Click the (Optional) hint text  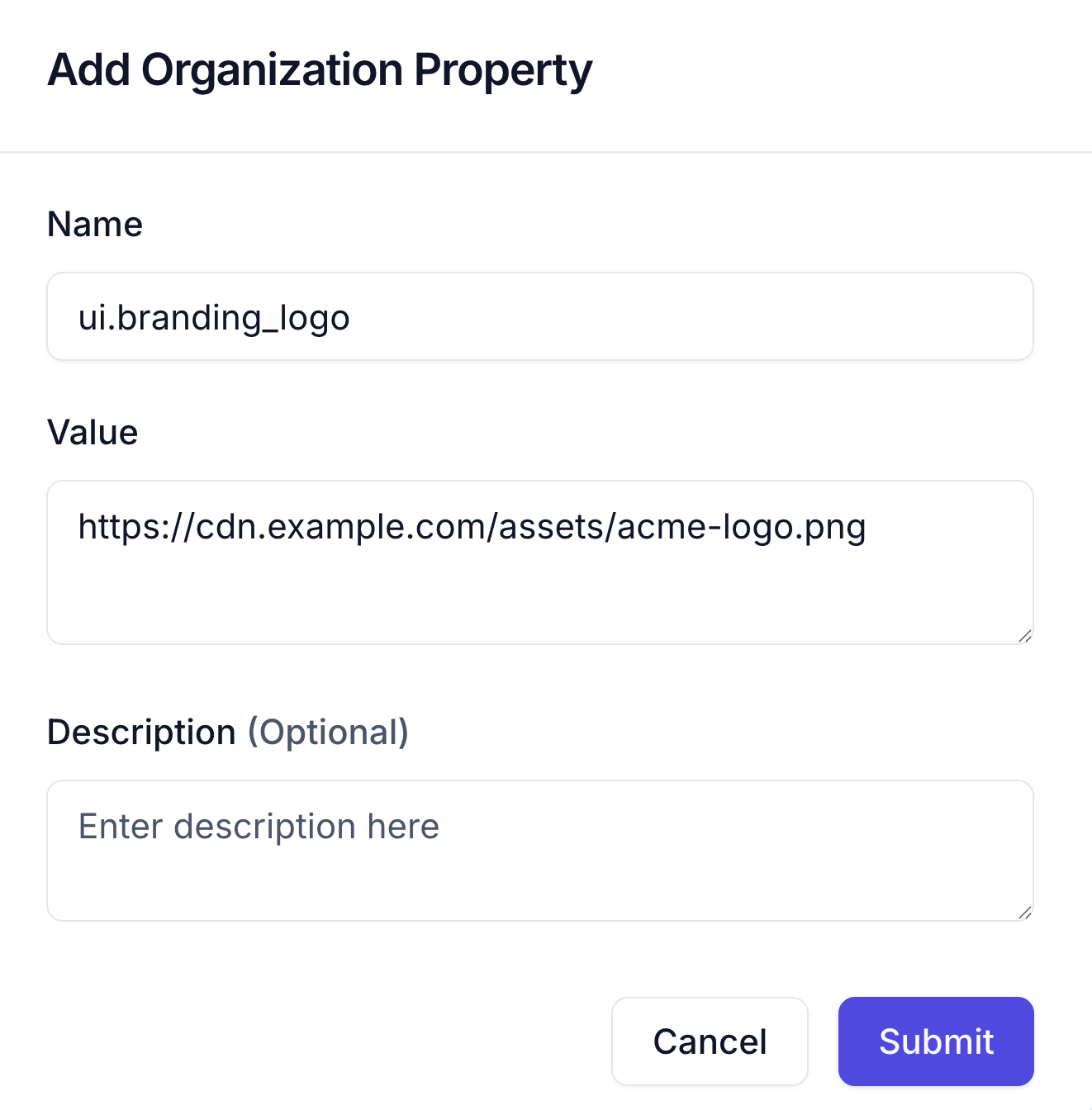tap(329, 733)
